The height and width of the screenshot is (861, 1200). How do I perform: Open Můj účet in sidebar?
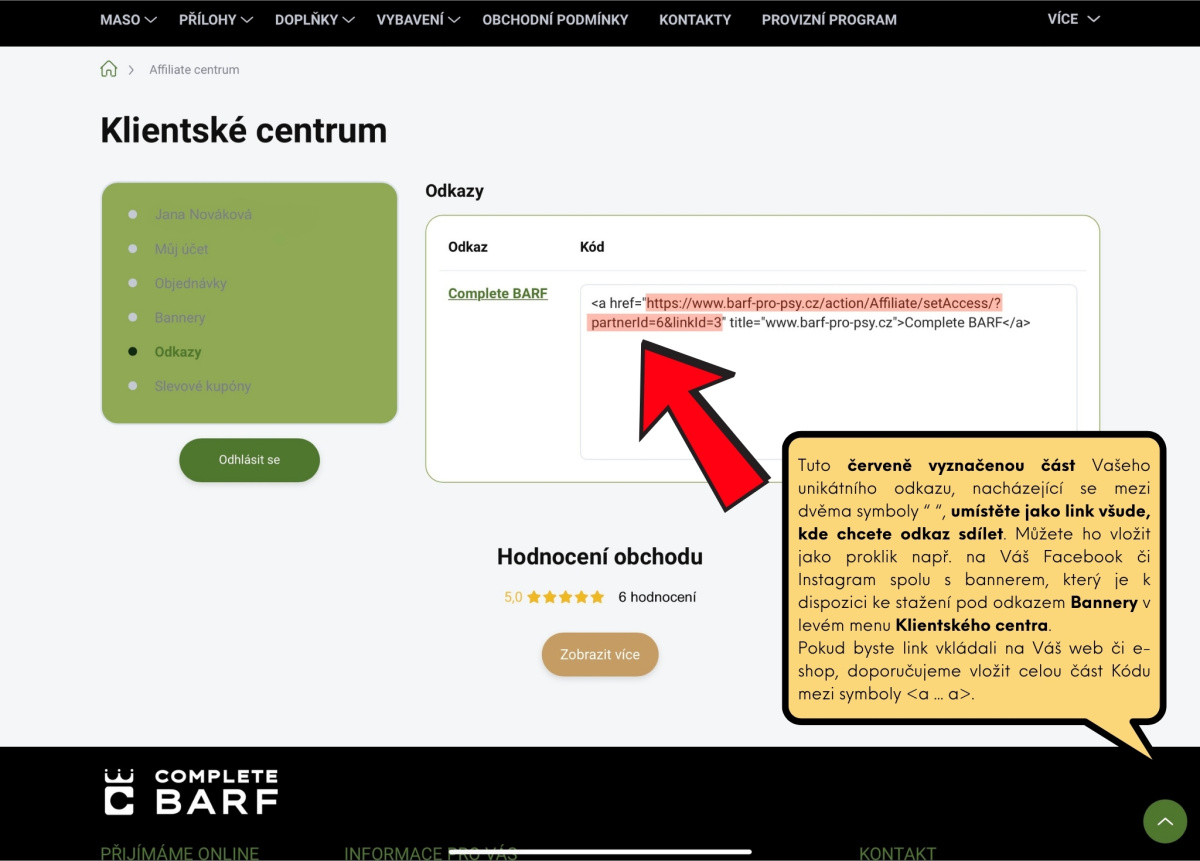181,249
